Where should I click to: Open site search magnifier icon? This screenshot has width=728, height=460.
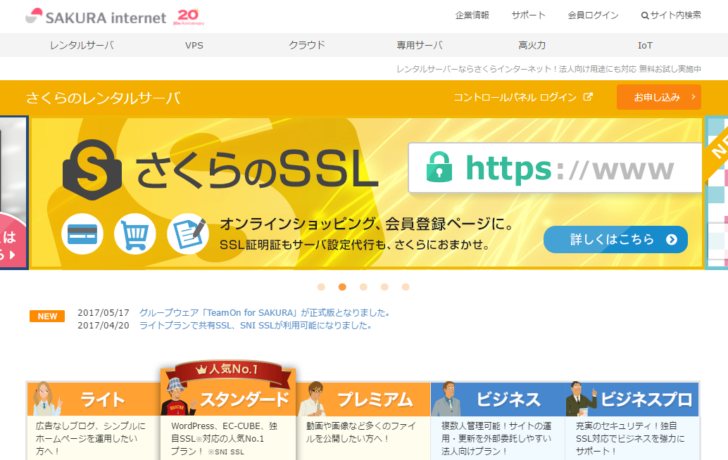tap(644, 16)
